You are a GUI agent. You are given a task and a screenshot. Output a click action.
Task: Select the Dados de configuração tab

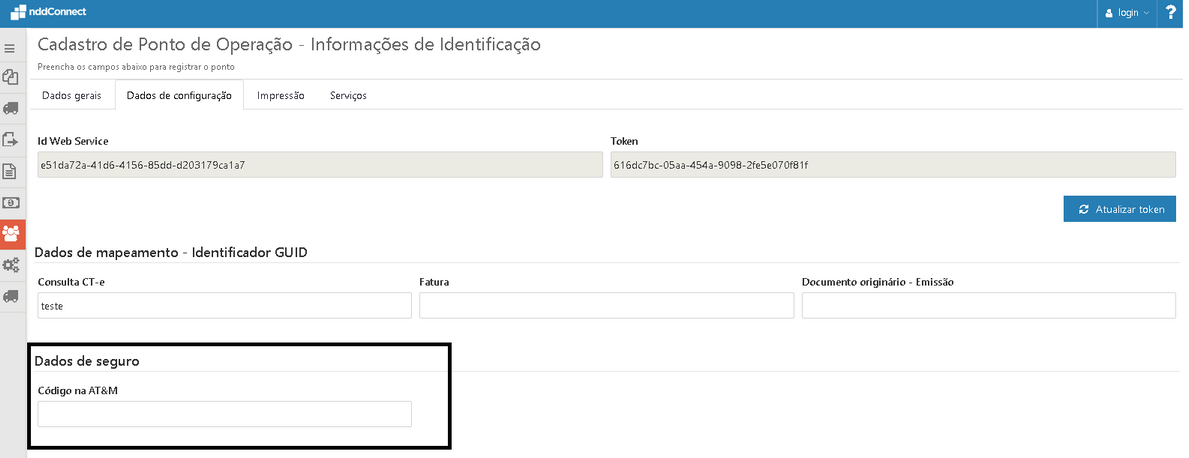click(179, 96)
